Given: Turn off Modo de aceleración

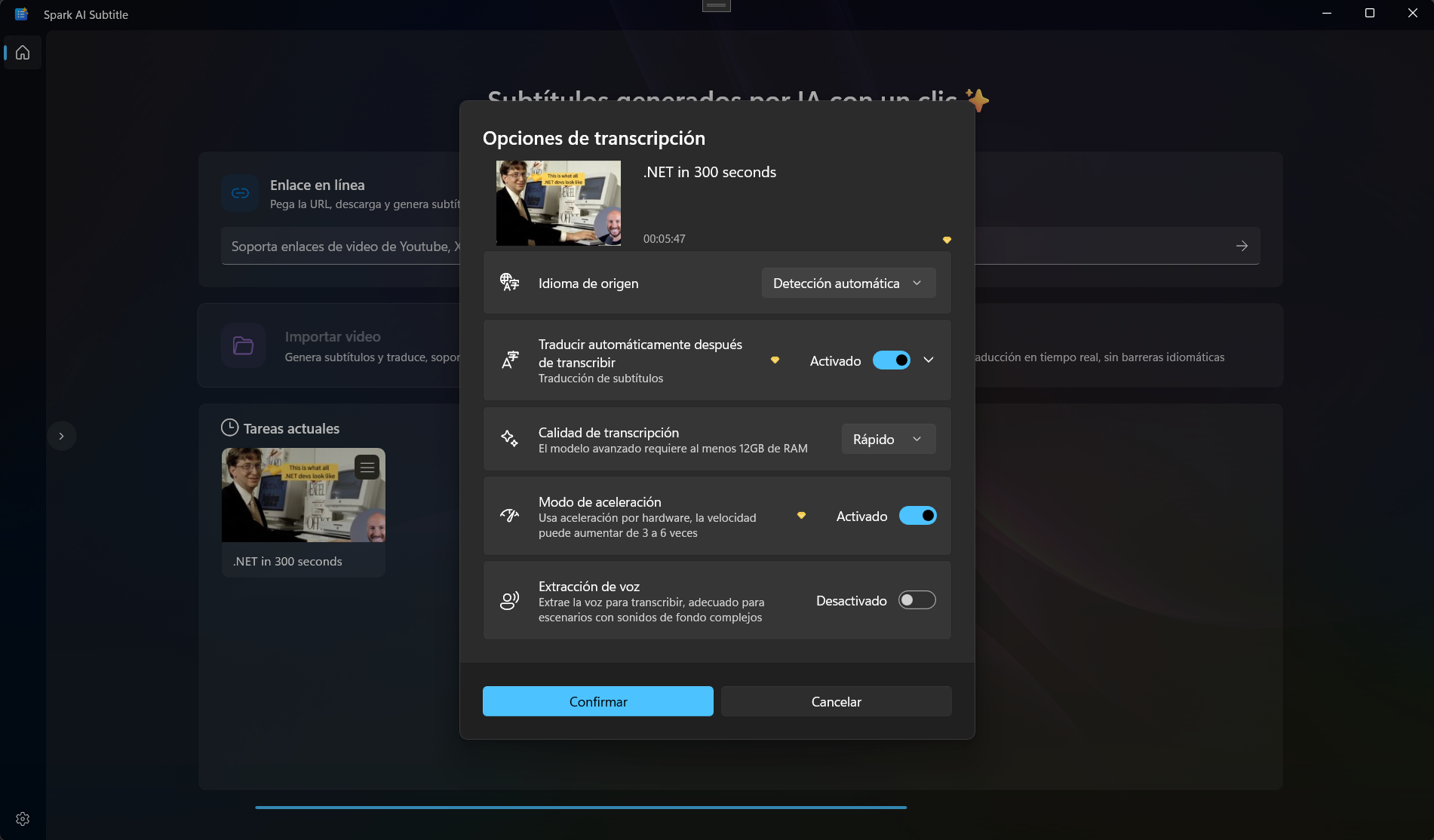Looking at the screenshot, I should pos(917,515).
